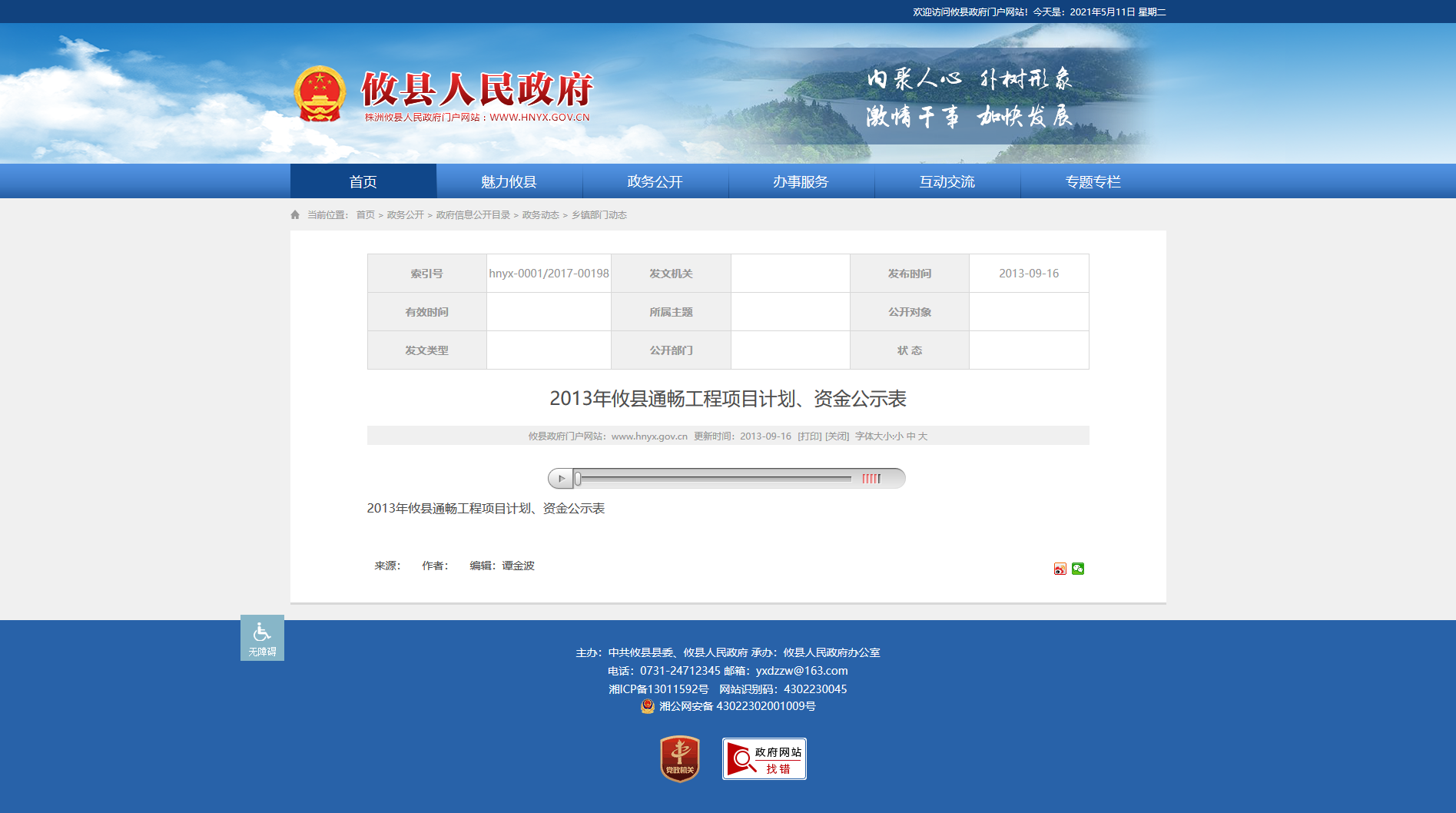The width and height of the screenshot is (1456, 813).
Task: Open the 魅力攸县 navigation menu
Action: [x=509, y=181]
